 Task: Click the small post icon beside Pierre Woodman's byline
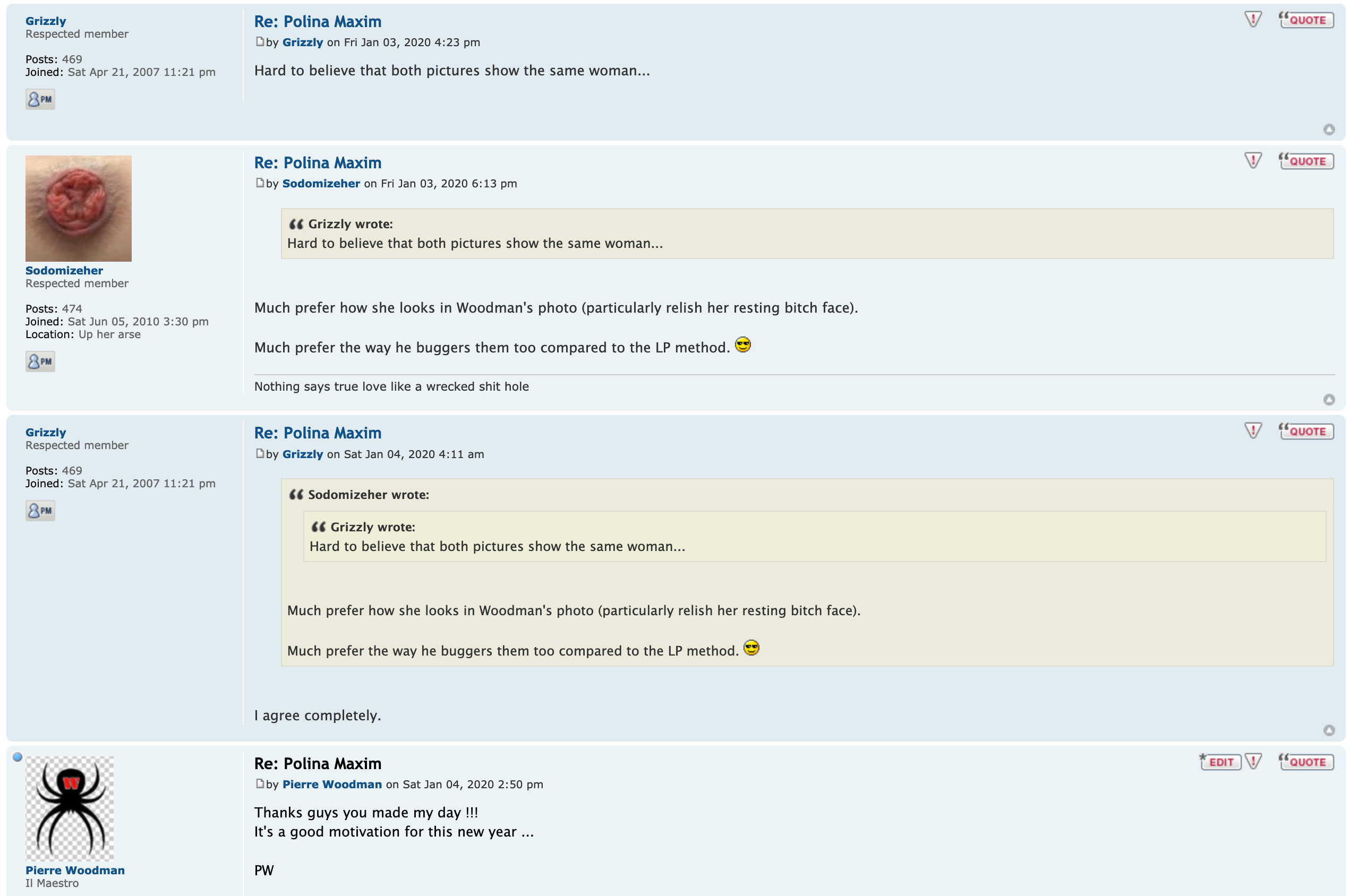click(x=260, y=784)
